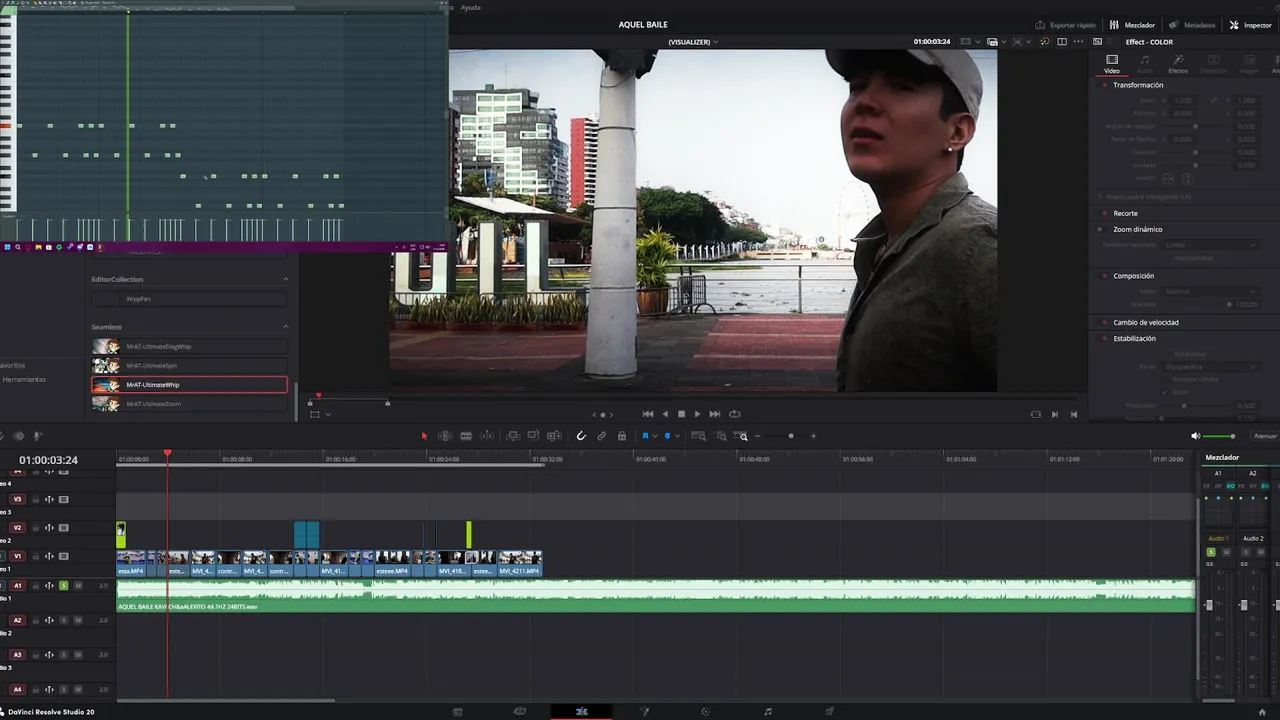Viewport: 1280px width, 720px height.
Task: Click the timeline zoom slider handle
Action: click(791, 436)
